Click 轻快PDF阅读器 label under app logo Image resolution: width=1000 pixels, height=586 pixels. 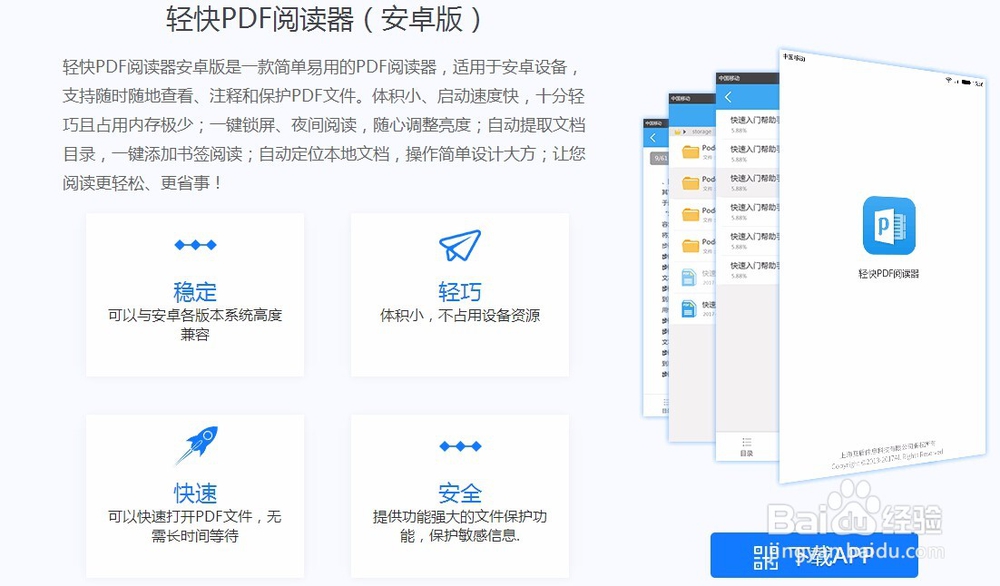(889, 274)
